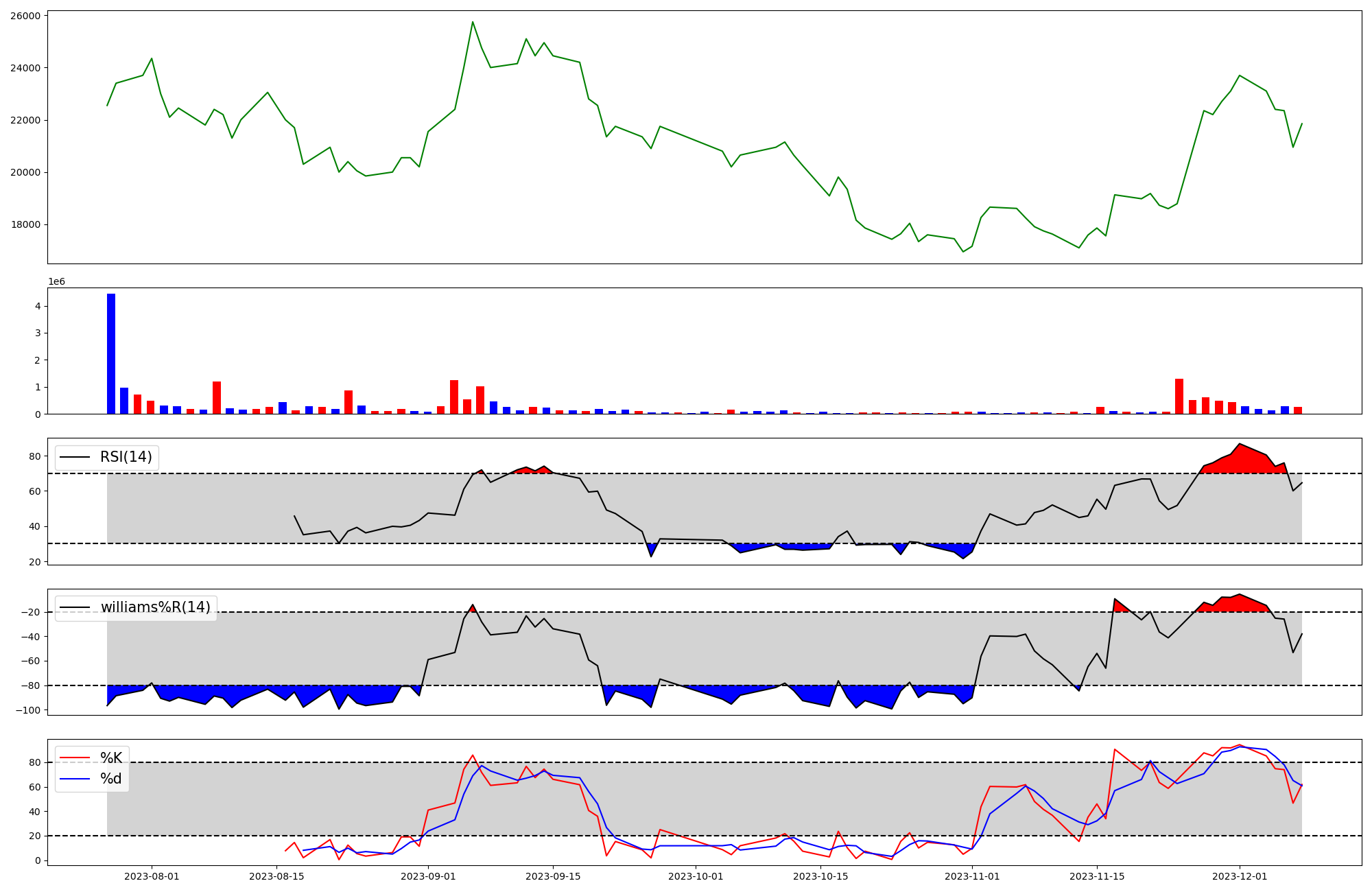The height and width of the screenshot is (892, 1372).
Task: Click the tallest red volume bar in late November
Action: [1179, 396]
